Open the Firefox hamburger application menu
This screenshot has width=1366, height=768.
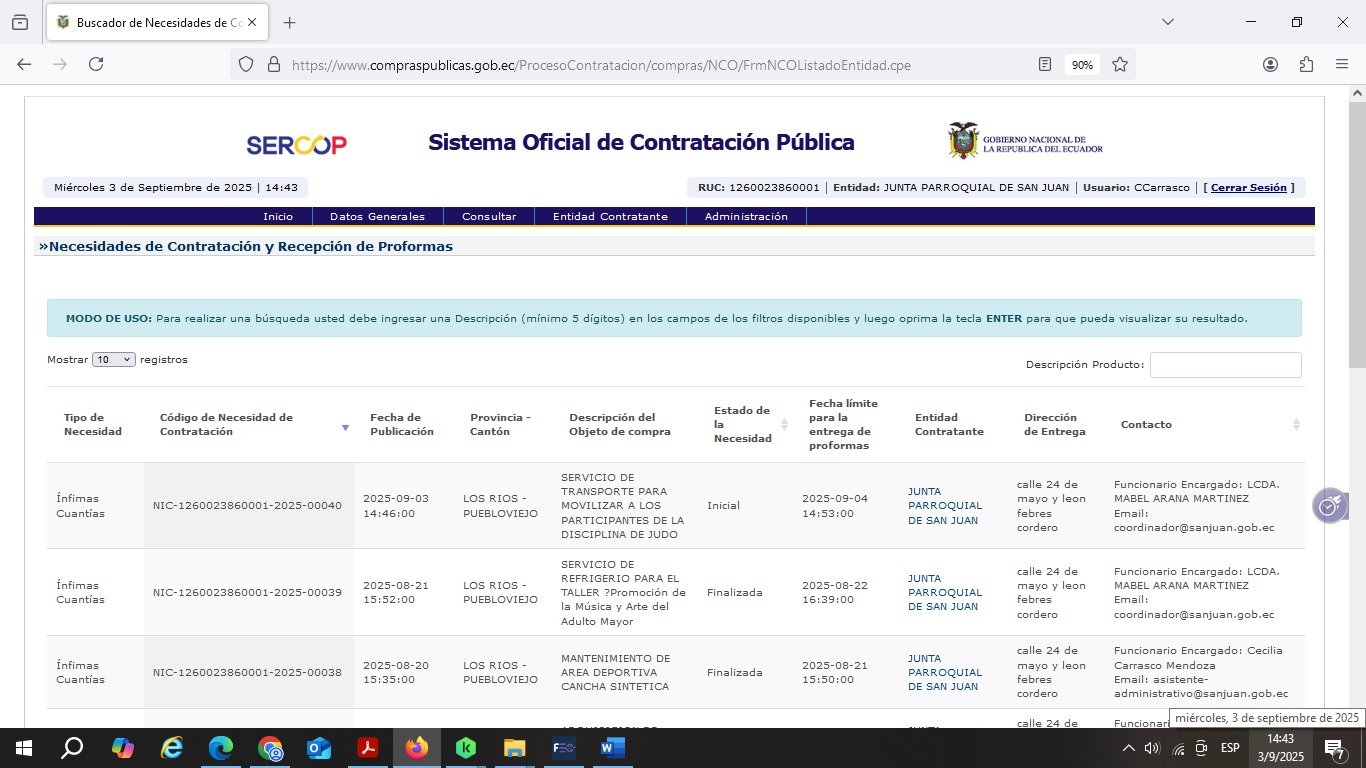(x=1342, y=64)
